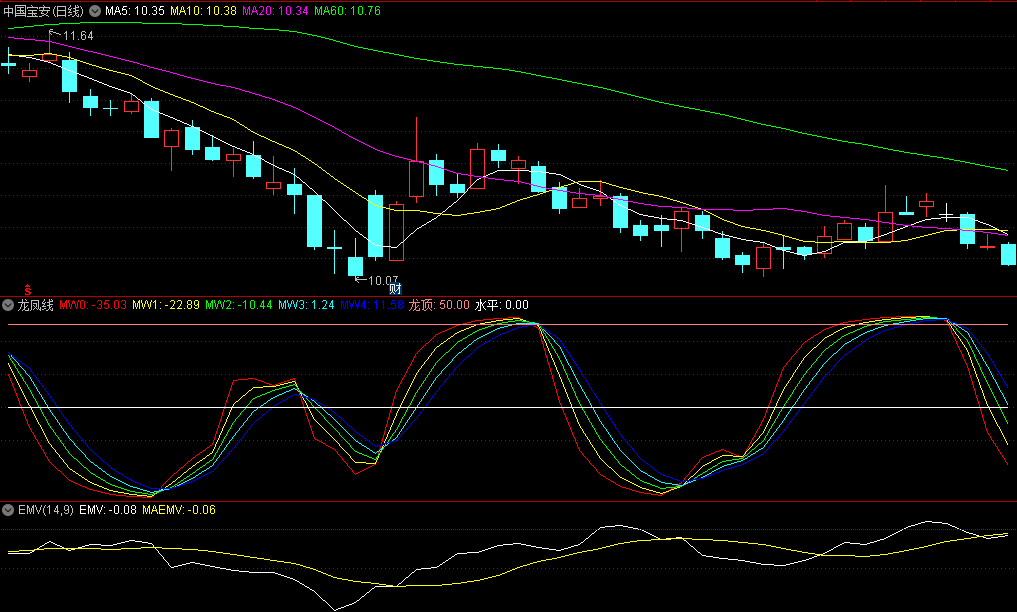Click the MA20: 10.34 label
The width and height of the screenshot is (1017, 612).
275,11
